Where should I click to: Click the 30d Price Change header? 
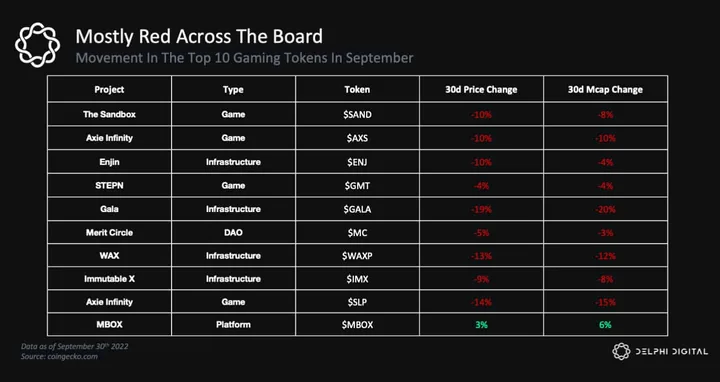click(481, 90)
